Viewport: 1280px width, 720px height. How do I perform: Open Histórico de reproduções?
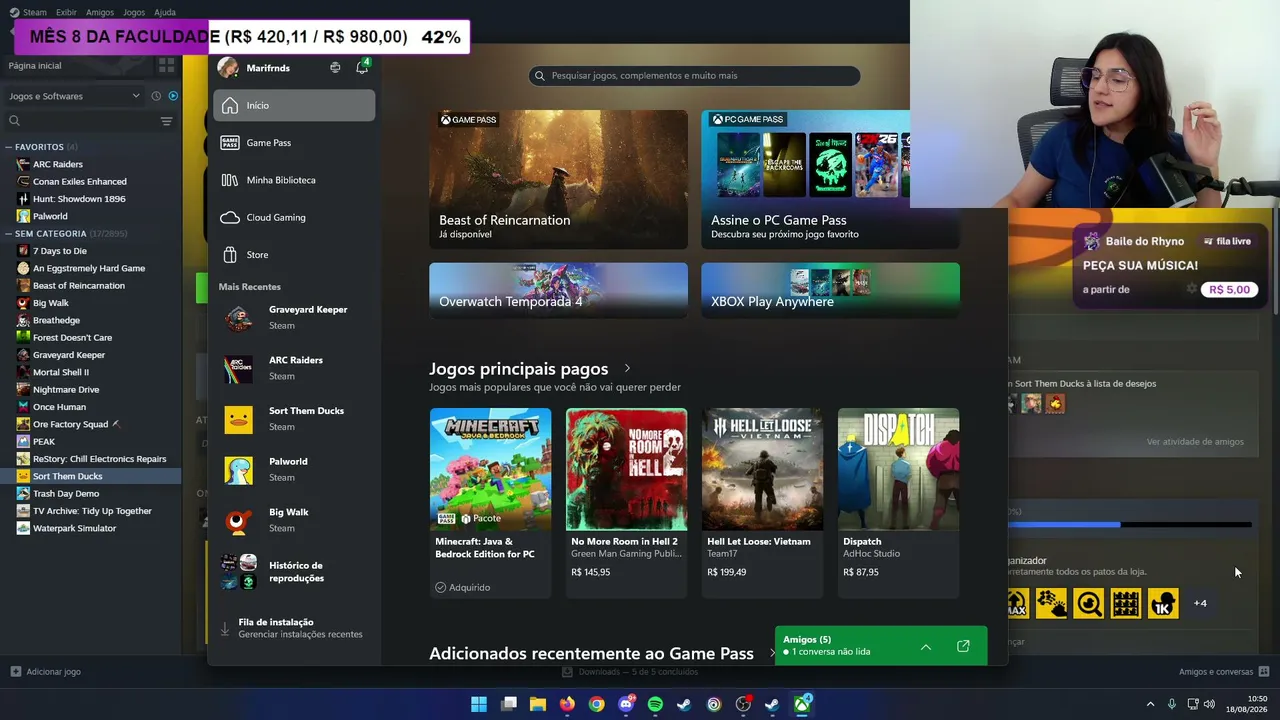click(x=294, y=572)
